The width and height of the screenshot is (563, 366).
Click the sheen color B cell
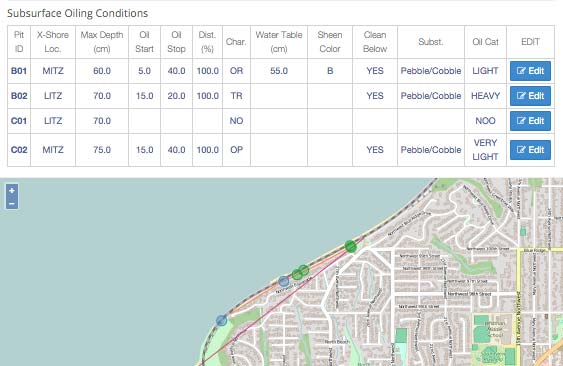(330, 71)
